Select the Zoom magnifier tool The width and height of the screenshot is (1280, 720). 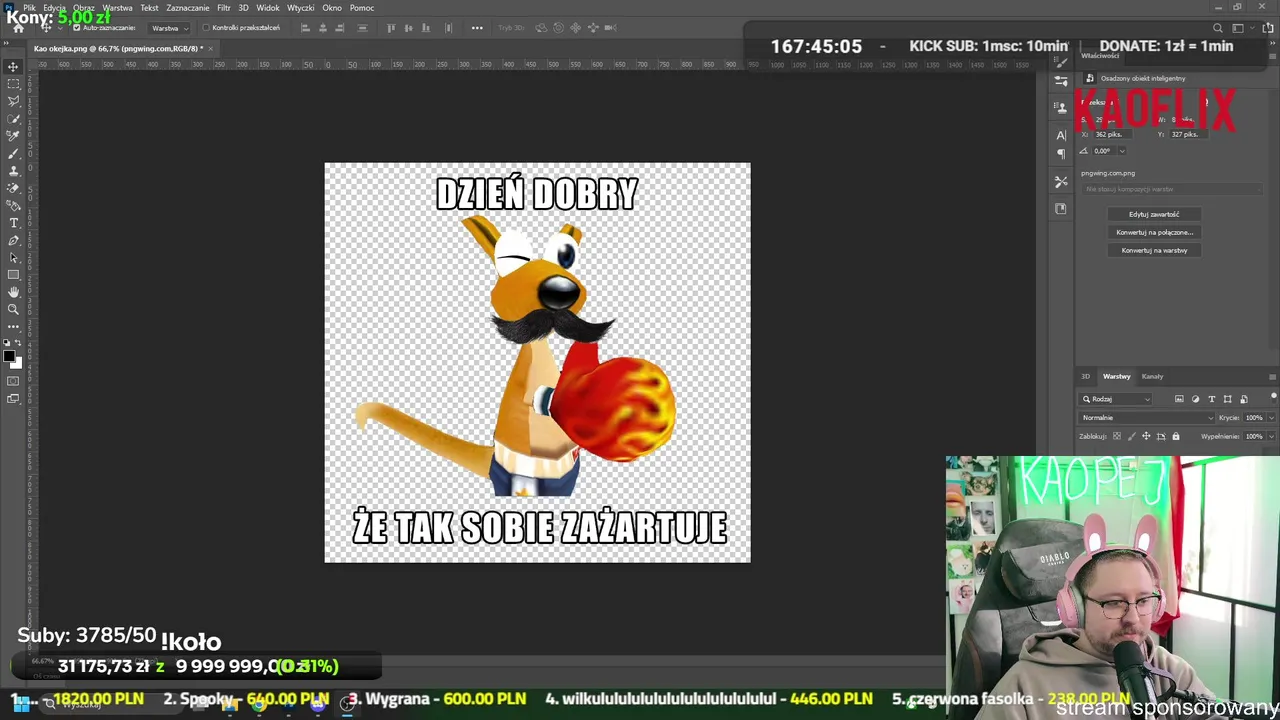coord(13,309)
